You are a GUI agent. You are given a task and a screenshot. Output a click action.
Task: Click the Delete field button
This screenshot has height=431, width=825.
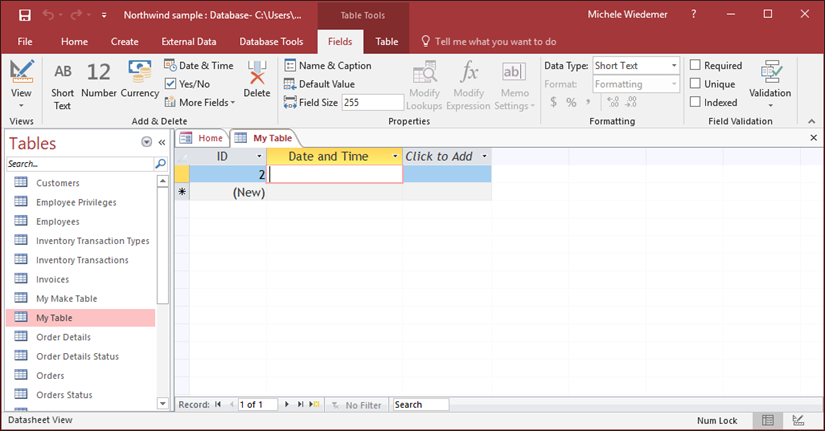pos(257,80)
